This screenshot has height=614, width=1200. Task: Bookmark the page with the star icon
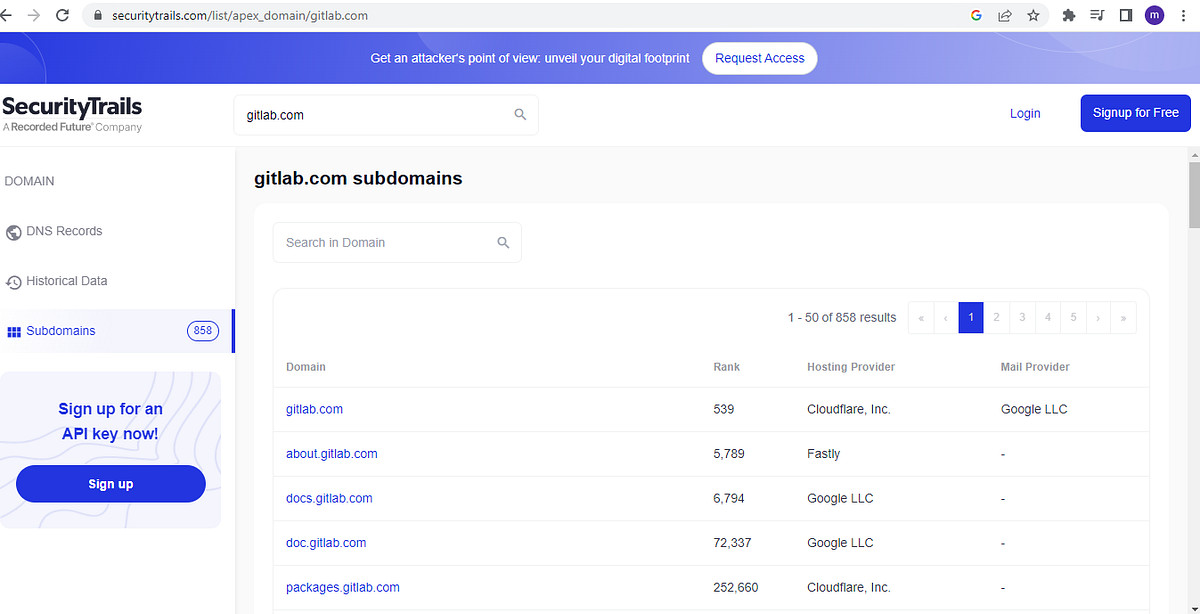point(1033,15)
